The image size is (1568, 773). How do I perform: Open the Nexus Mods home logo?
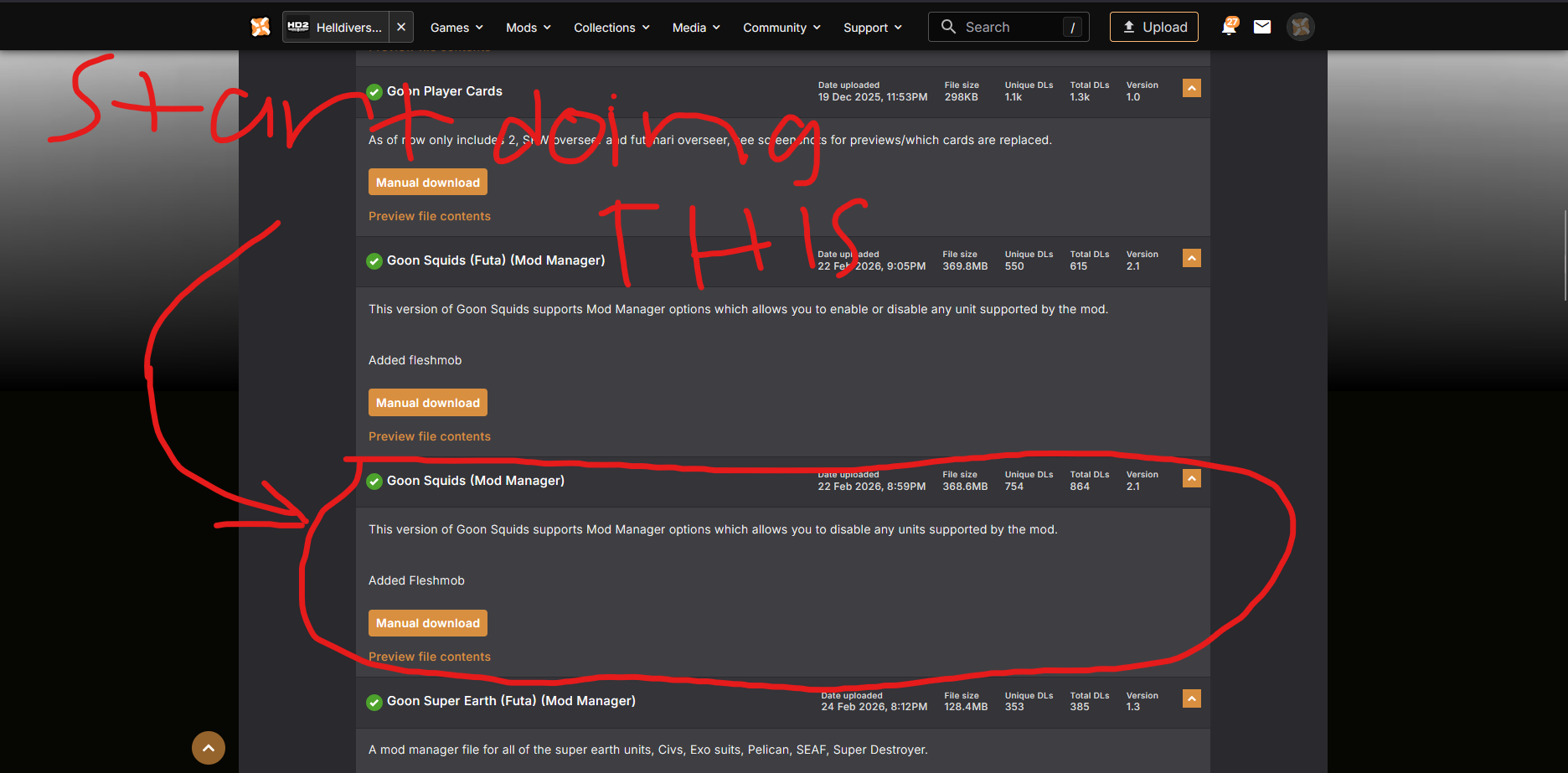pyautogui.click(x=260, y=27)
